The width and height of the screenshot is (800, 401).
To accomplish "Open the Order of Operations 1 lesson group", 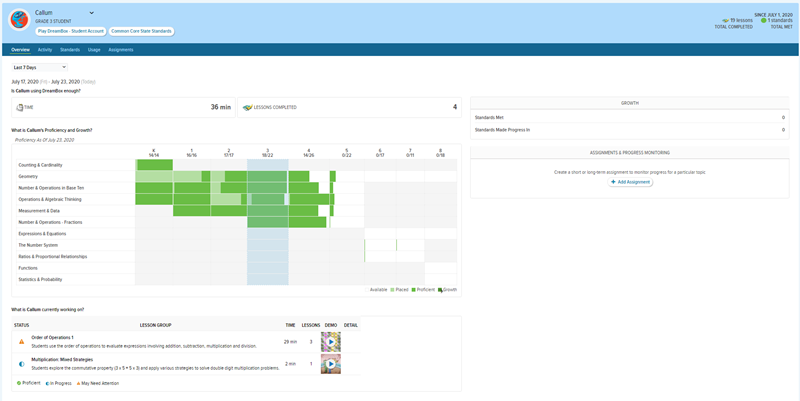I will [53, 338].
